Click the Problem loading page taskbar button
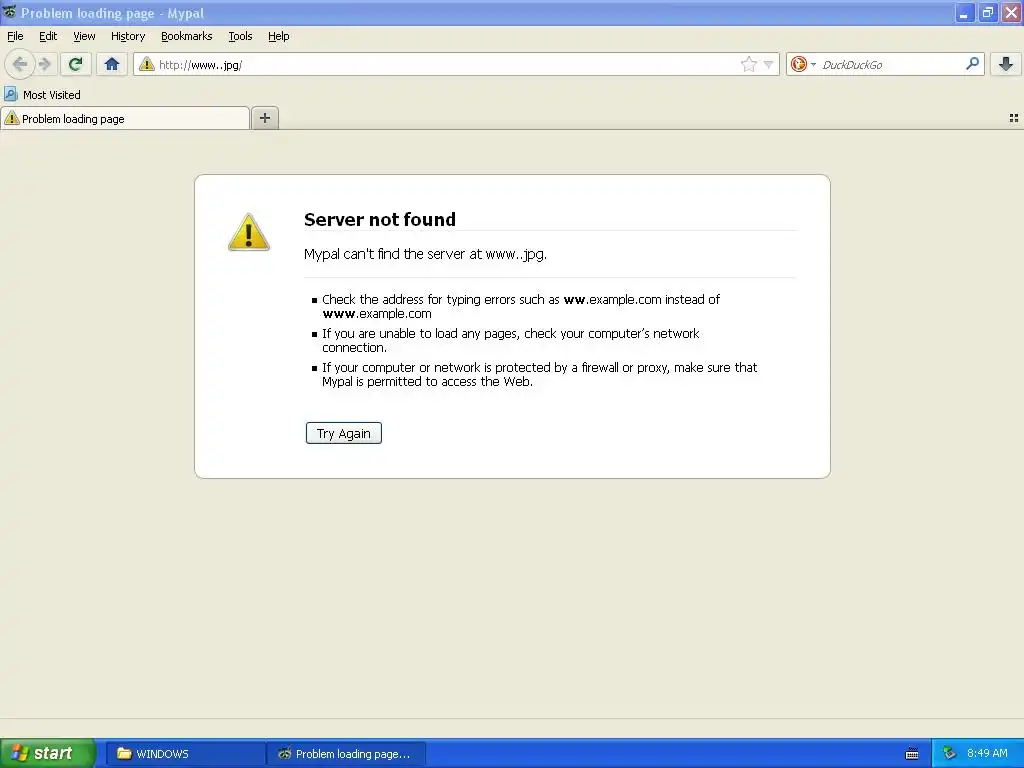 click(x=347, y=754)
